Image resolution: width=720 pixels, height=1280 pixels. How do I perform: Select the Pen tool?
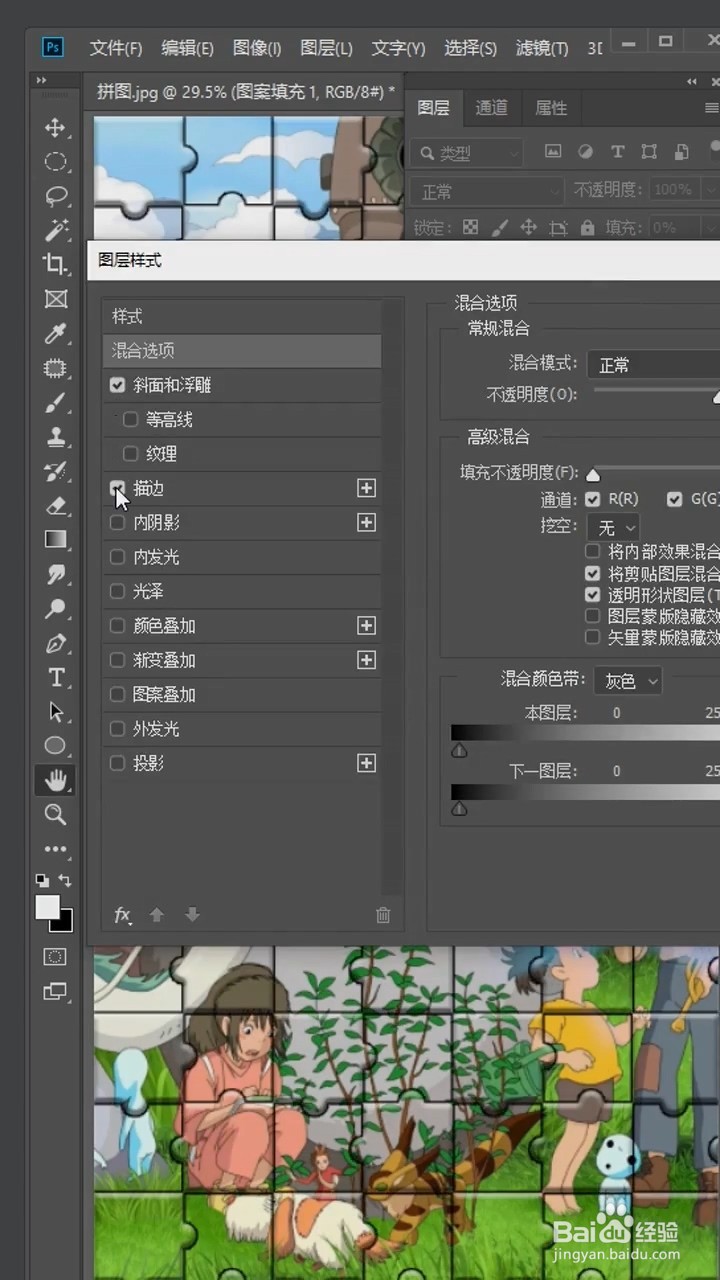coord(55,643)
